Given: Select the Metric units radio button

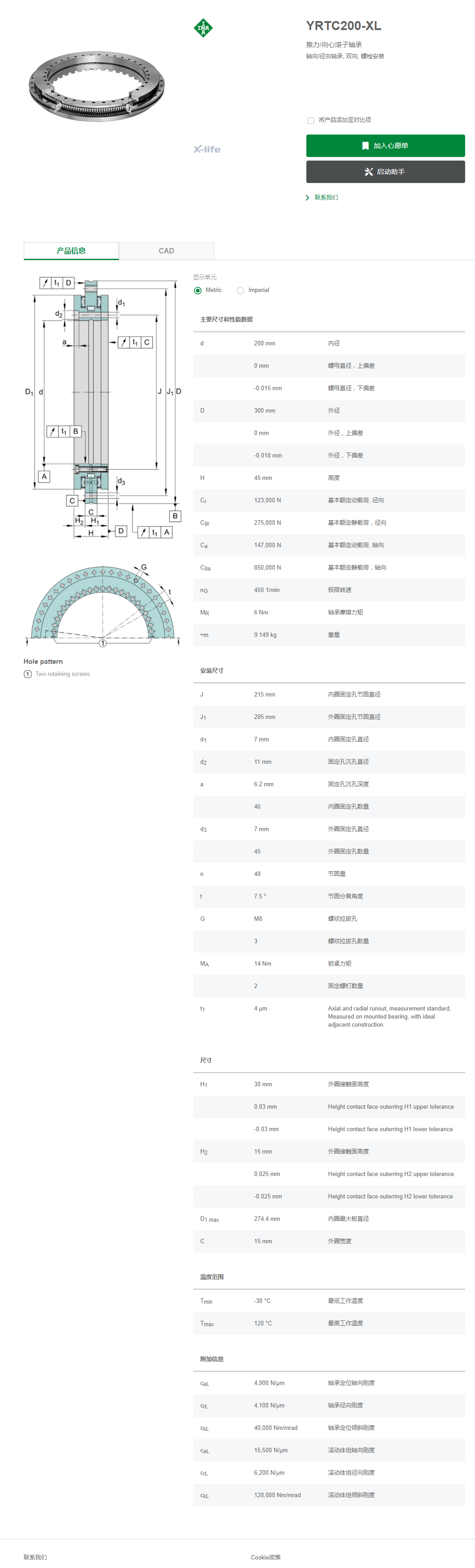Looking at the screenshot, I should [x=198, y=290].
